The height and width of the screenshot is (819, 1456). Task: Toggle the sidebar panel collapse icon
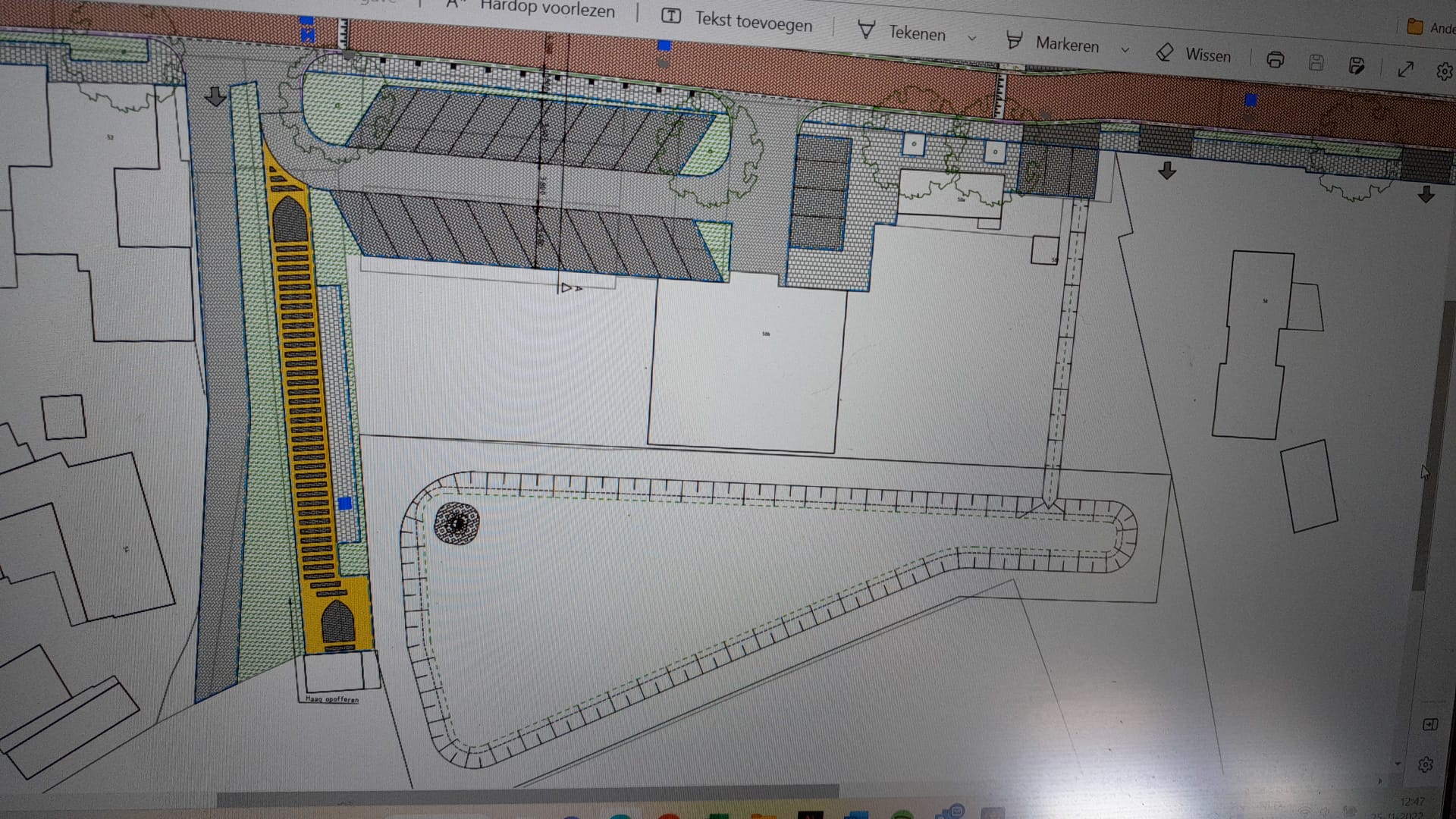[x=1430, y=724]
